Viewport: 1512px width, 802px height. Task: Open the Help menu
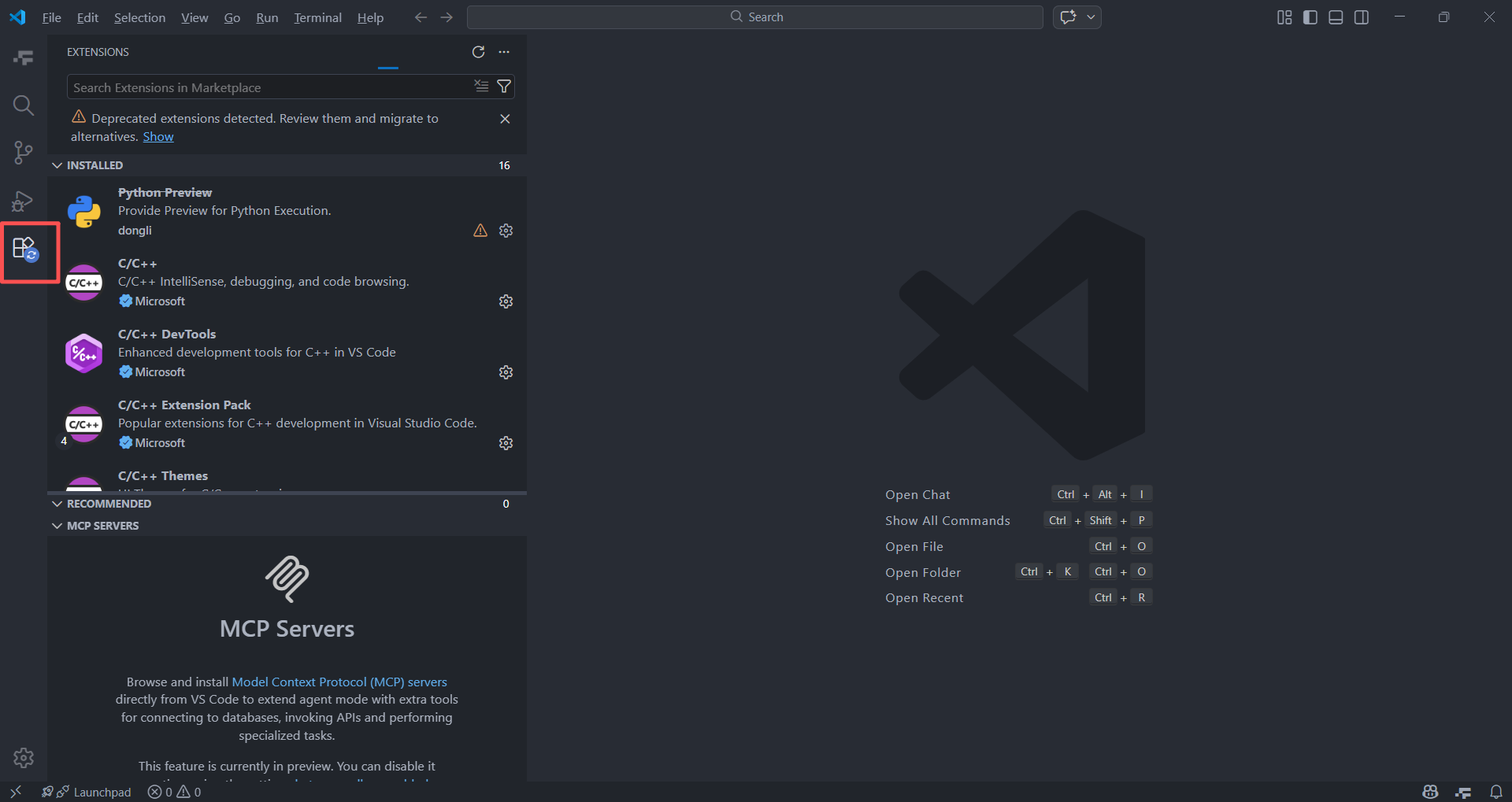coord(370,17)
